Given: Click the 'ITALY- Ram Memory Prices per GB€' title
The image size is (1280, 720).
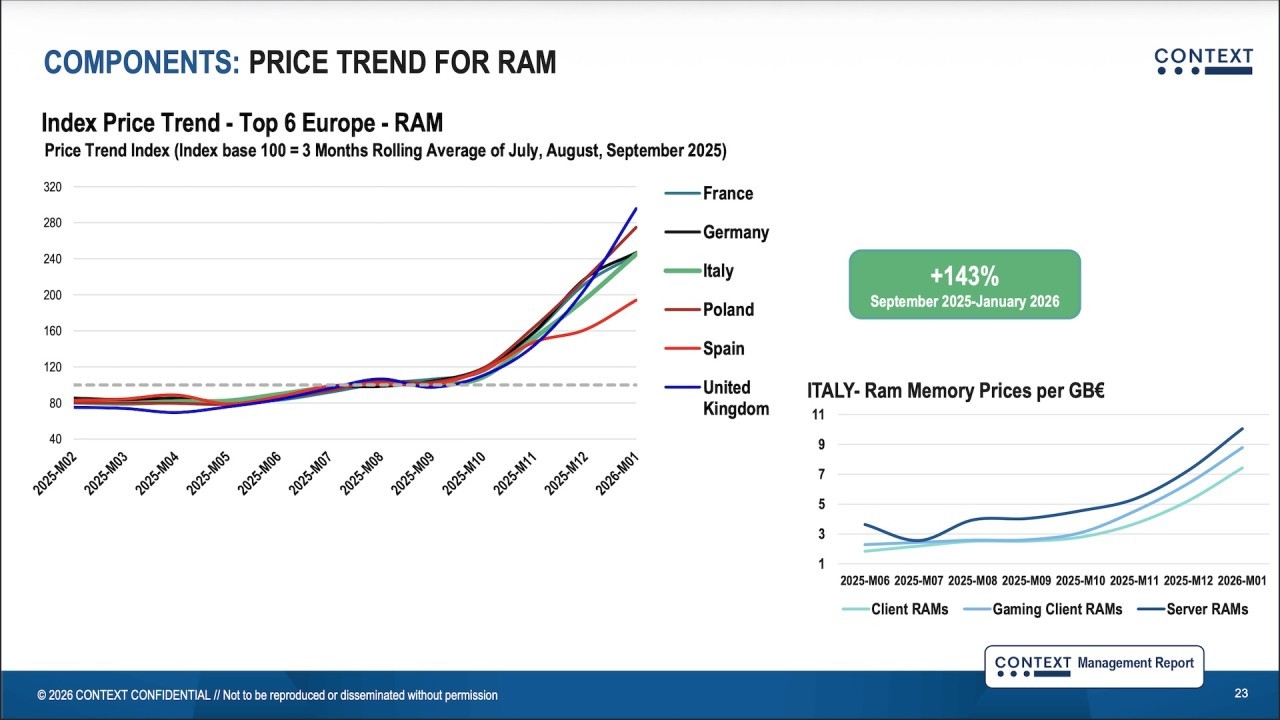Looking at the screenshot, I should tap(955, 391).
